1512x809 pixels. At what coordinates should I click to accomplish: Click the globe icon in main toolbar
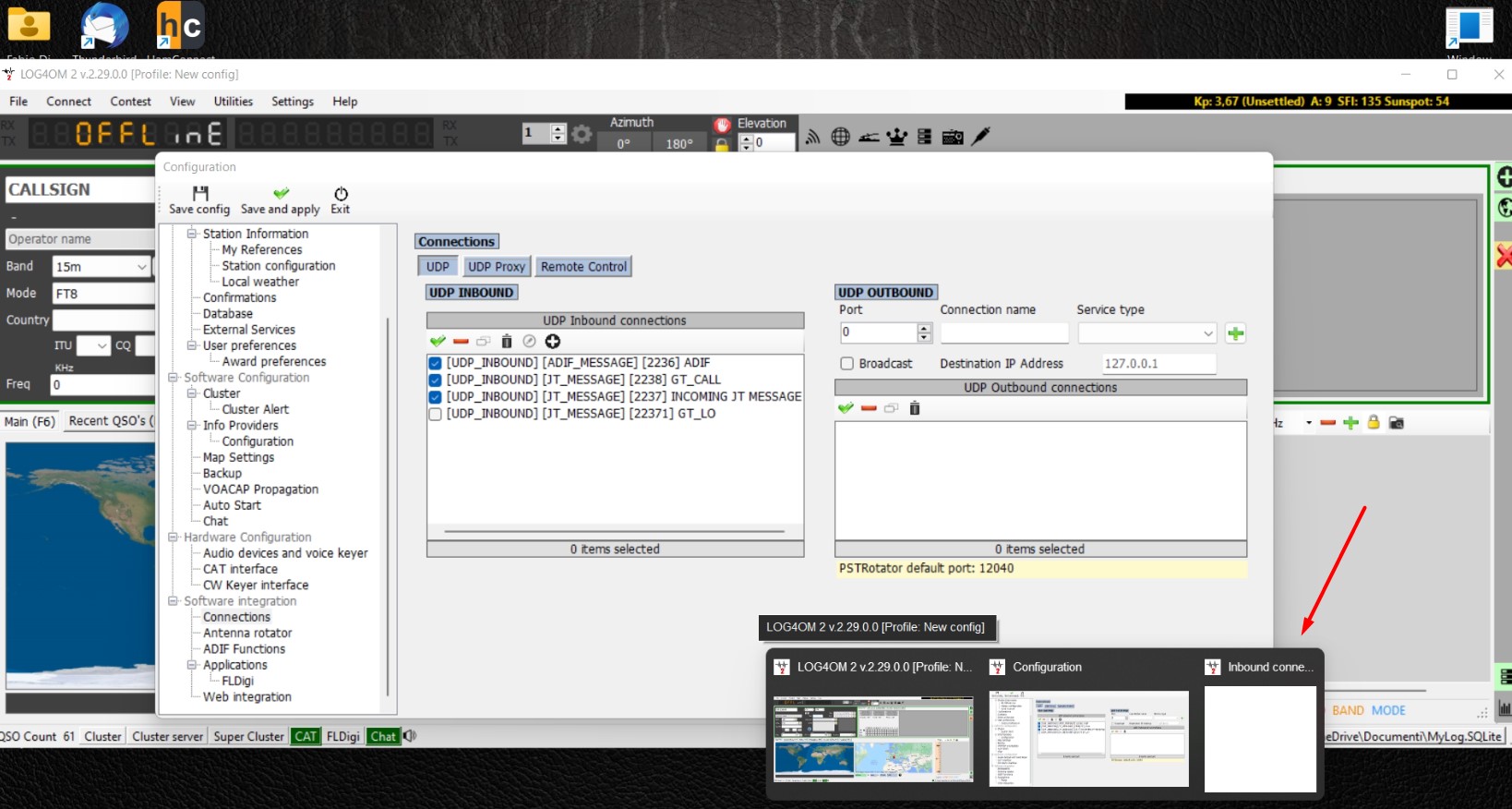(x=840, y=137)
